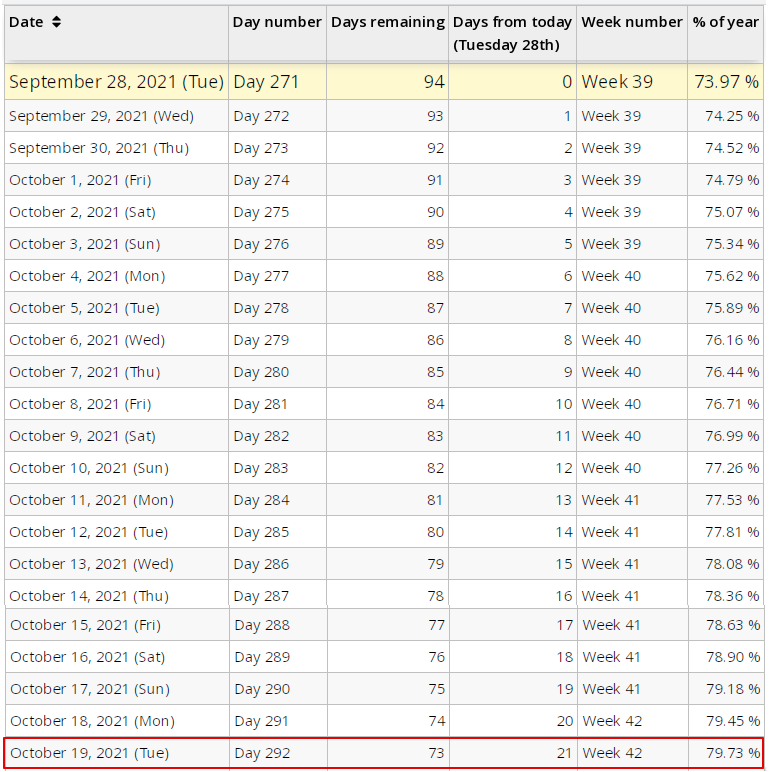
Task: Select October 1, 2021 (Fri) date
Action: [x=80, y=180]
